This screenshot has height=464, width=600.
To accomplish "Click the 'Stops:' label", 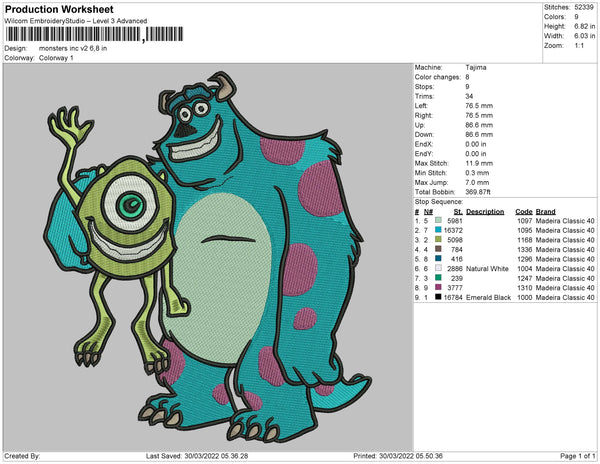I will pyautogui.click(x=424, y=86).
